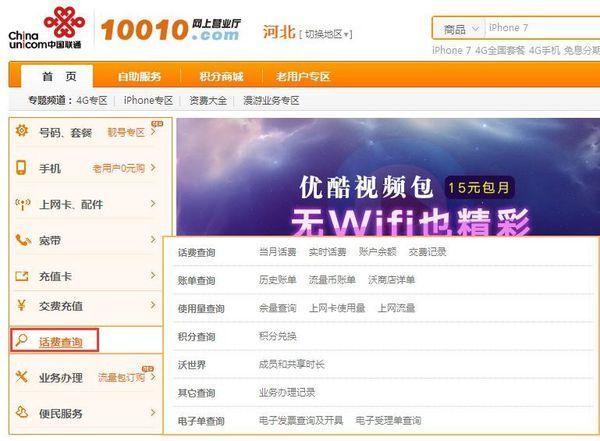Open 上网流量 in the flyout

[396, 308]
